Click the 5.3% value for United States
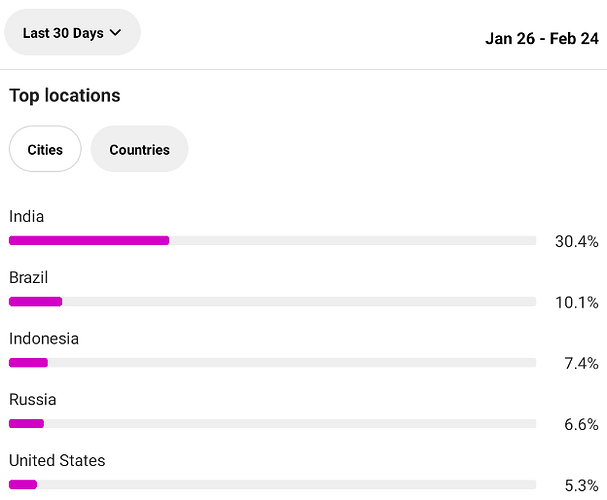 tap(581, 485)
